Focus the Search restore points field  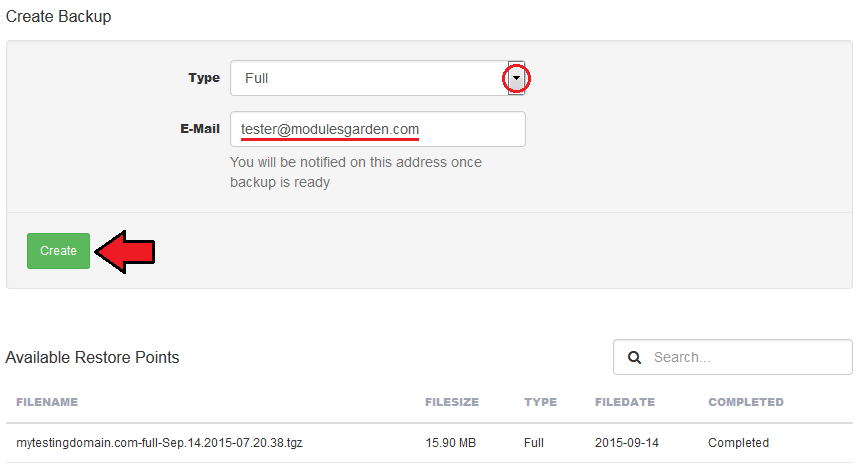tap(733, 357)
